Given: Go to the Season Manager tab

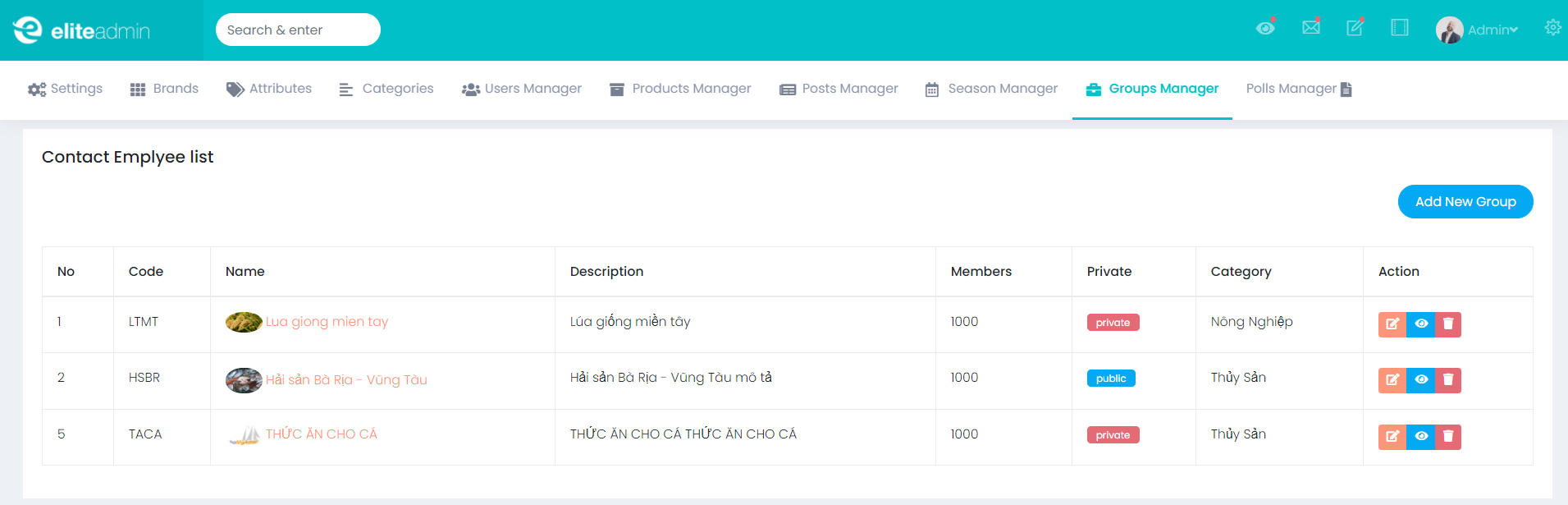Looking at the screenshot, I should [991, 89].
